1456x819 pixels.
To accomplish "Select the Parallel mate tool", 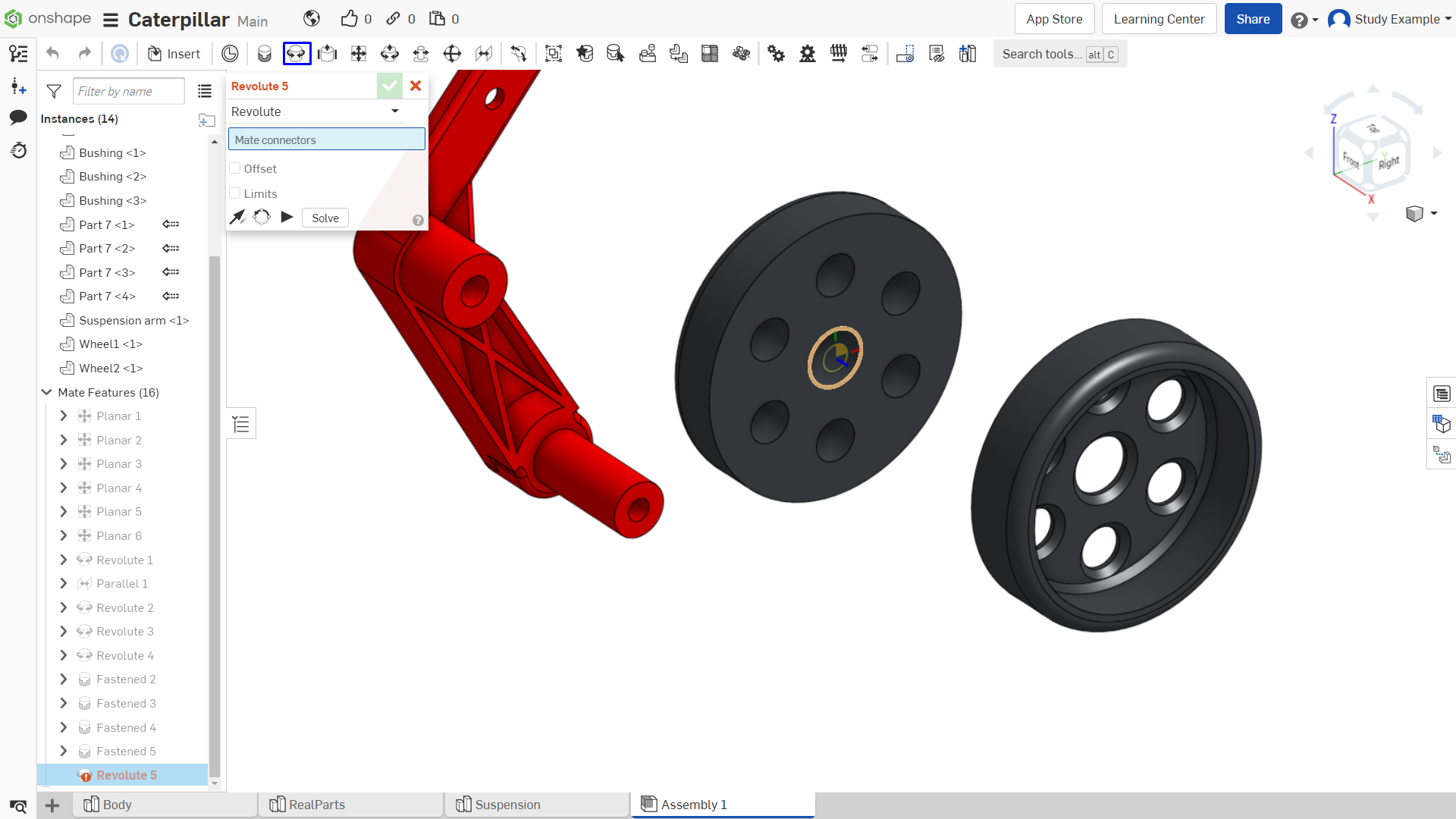I will (x=484, y=54).
